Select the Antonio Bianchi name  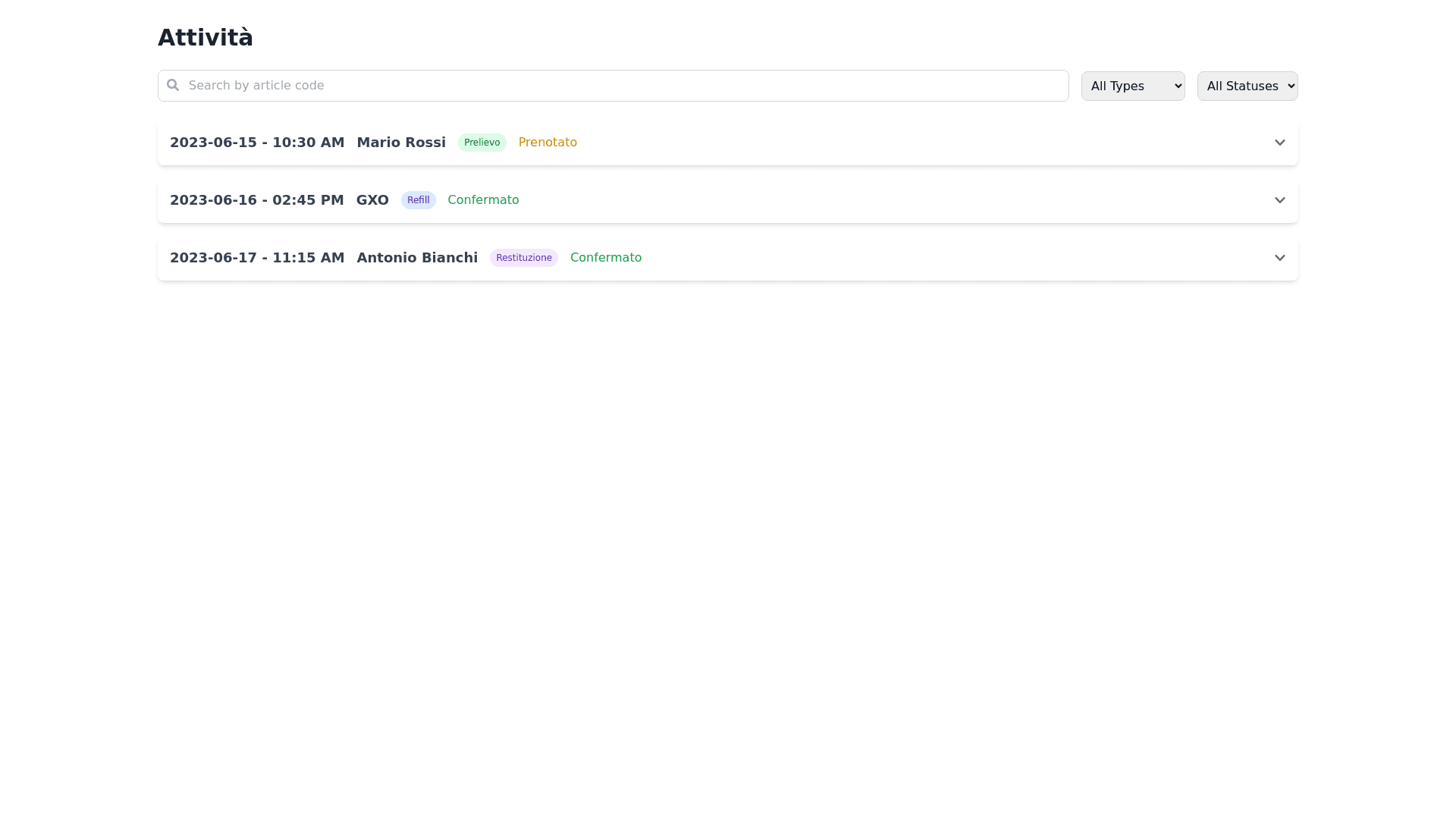point(417,258)
